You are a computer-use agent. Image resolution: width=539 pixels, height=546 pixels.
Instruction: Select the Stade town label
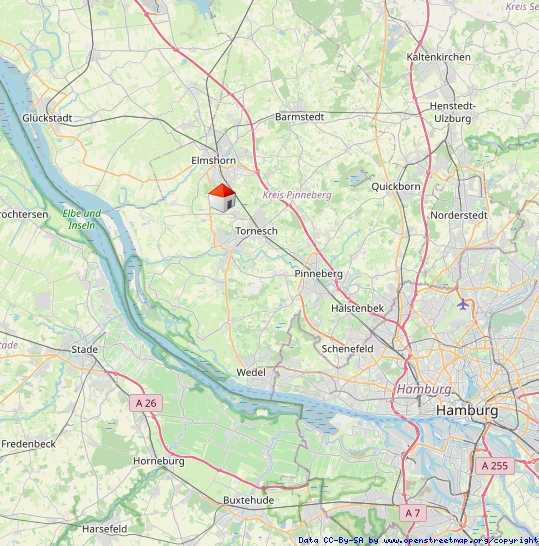click(x=84, y=349)
